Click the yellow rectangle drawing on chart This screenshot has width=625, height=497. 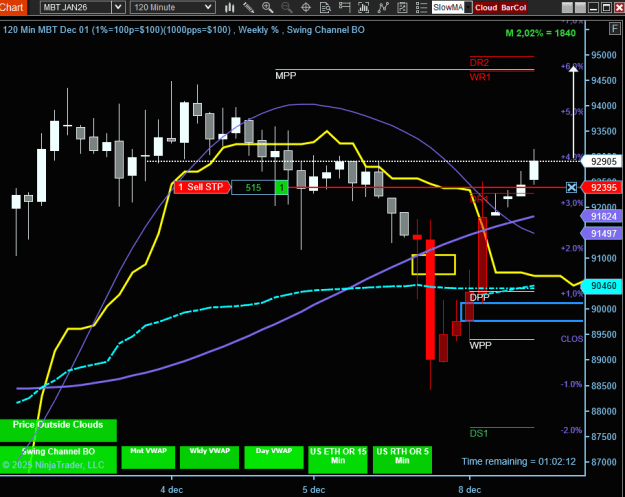click(x=434, y=265)
